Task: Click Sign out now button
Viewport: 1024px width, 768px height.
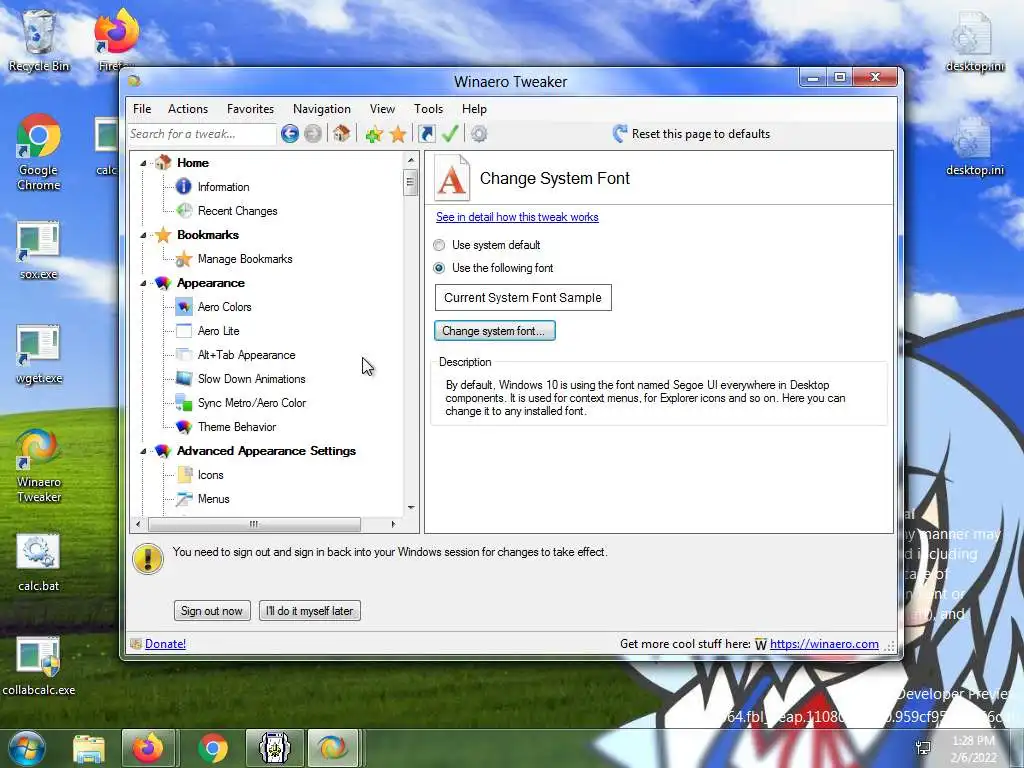Action: [x=212, y=611]
